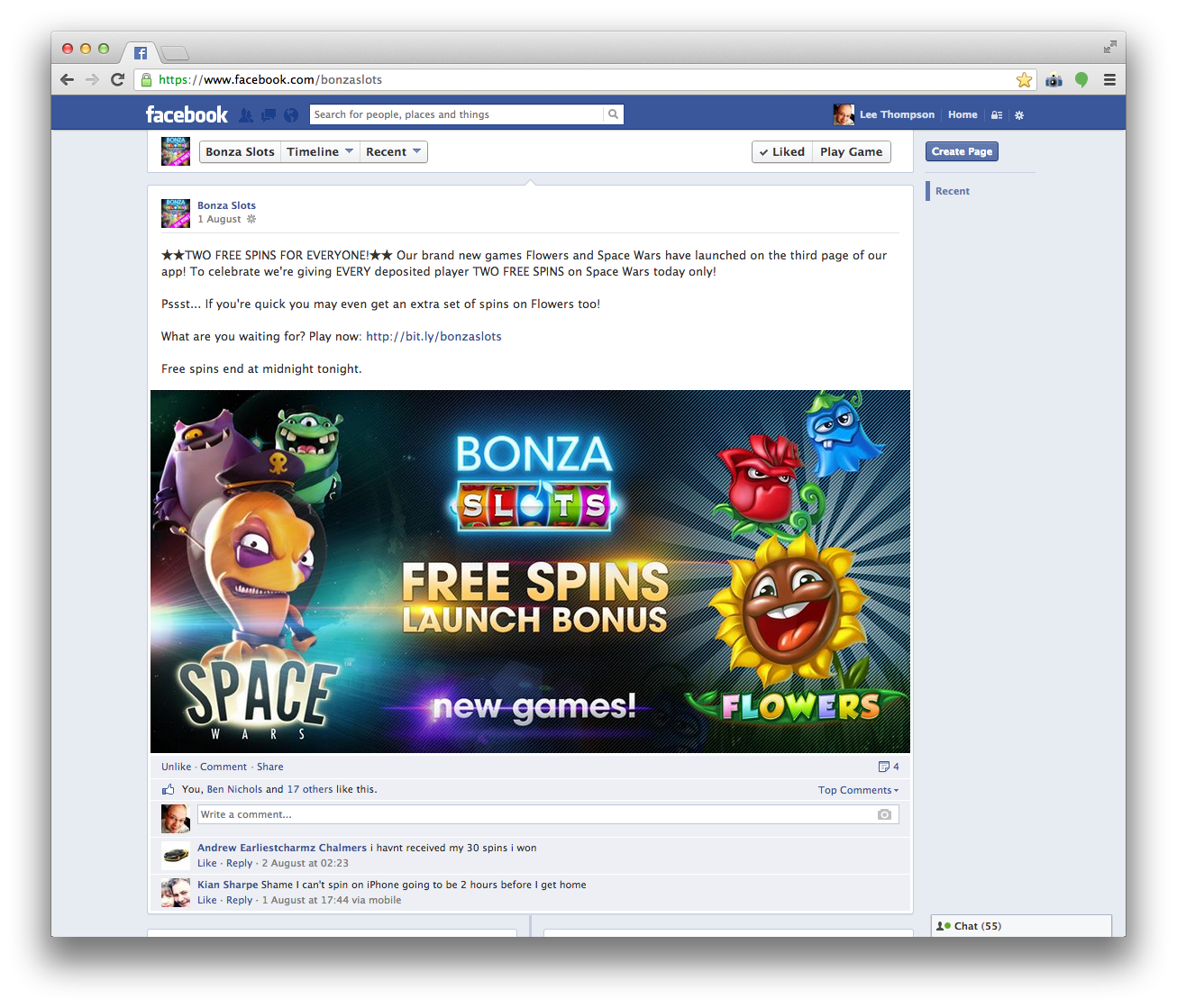1177x1008 pixels.
Task: Click the search magnifier button
Action: pyautogui.click(x=614, y=114)
